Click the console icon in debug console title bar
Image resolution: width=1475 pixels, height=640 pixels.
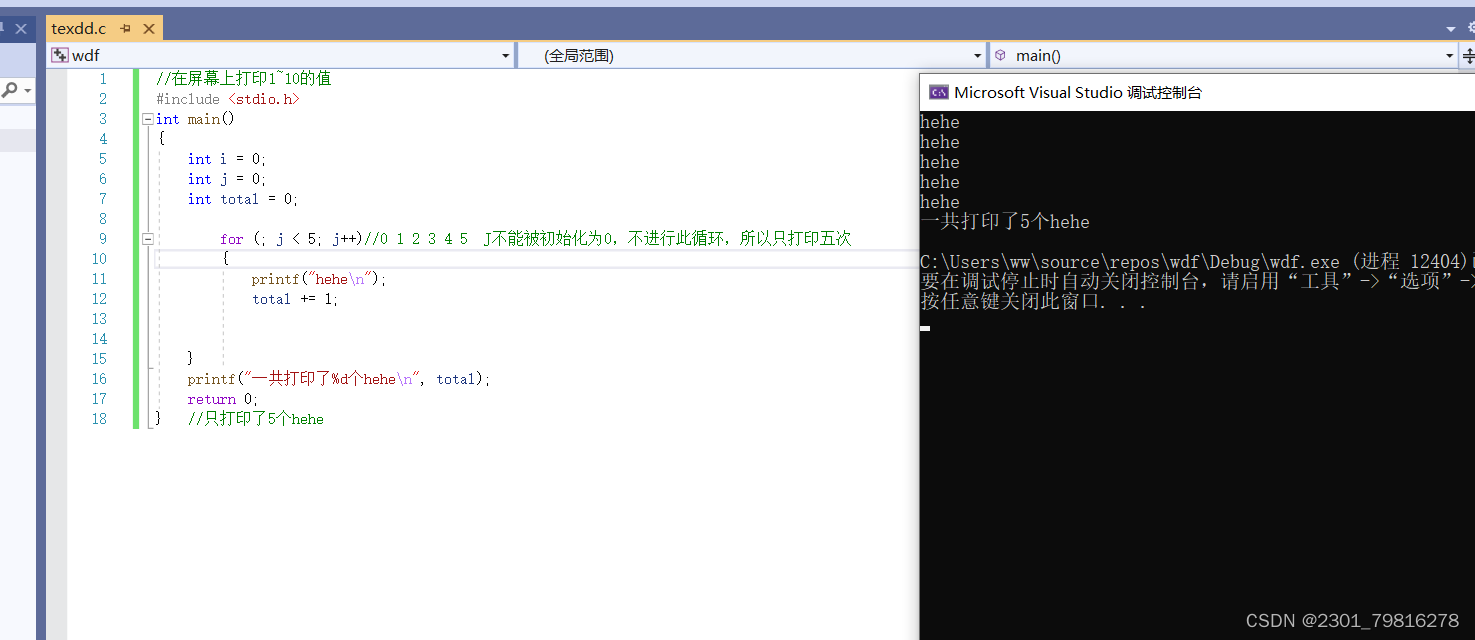939,91
